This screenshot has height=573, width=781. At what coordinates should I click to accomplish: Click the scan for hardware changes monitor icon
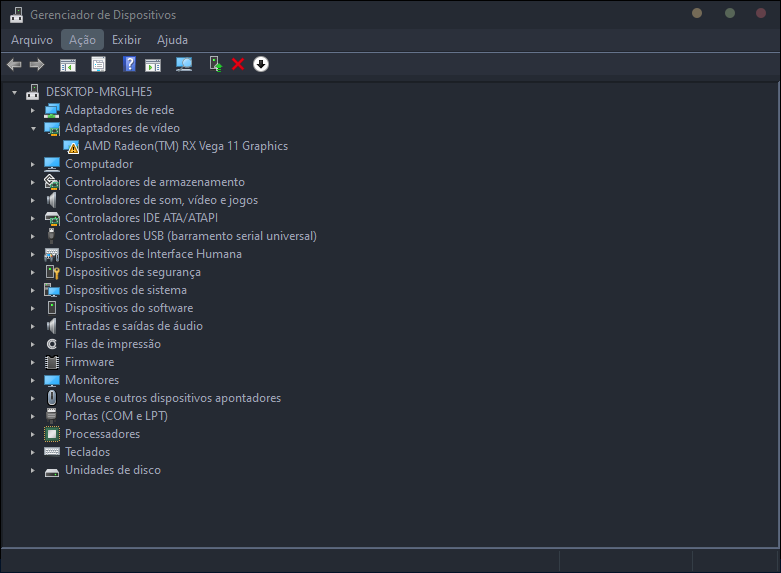pyautogui.click(x=184, y=64)
